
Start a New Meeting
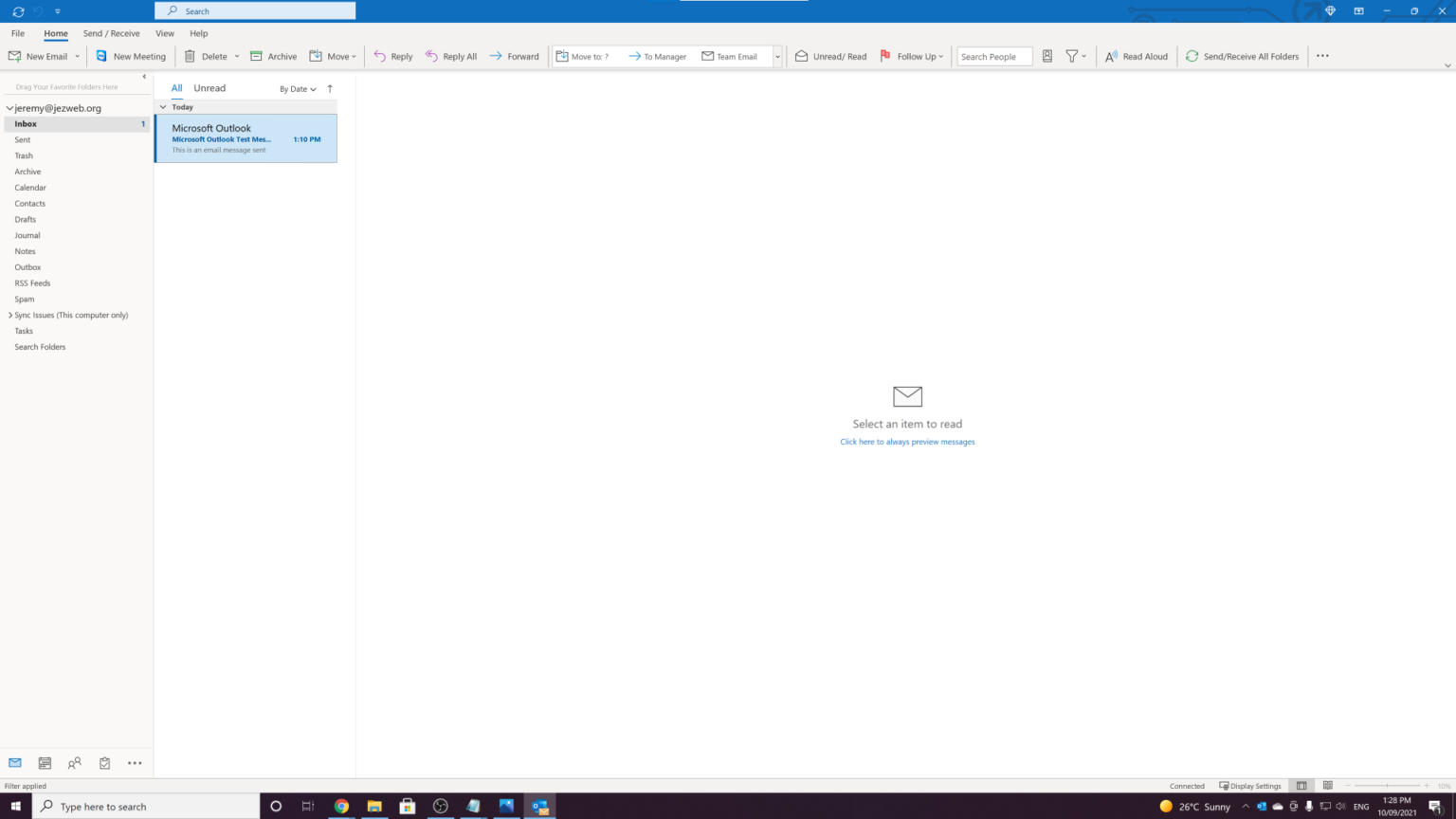coord(131,56)
